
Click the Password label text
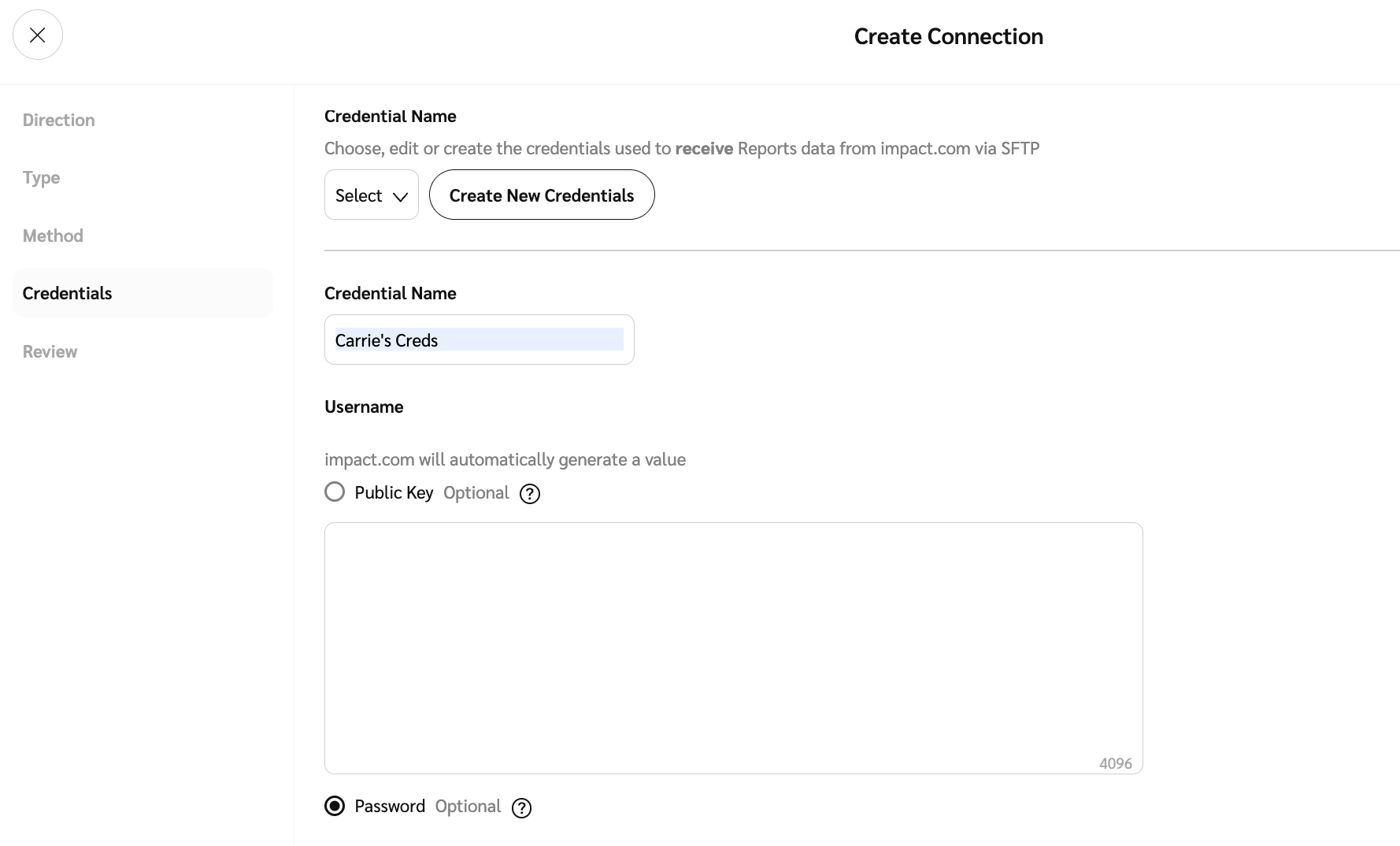click(390, 807)
